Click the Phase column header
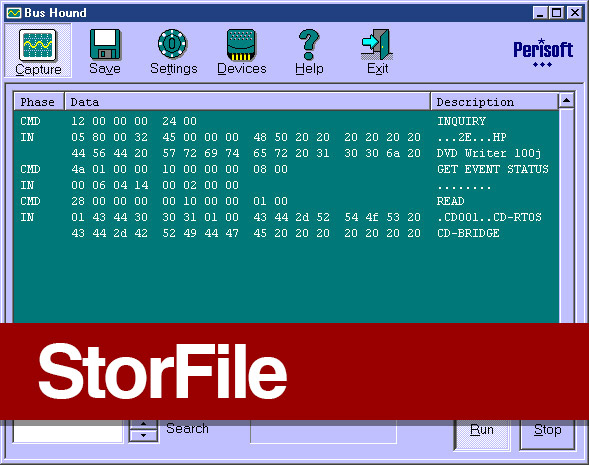 point(39,102)
